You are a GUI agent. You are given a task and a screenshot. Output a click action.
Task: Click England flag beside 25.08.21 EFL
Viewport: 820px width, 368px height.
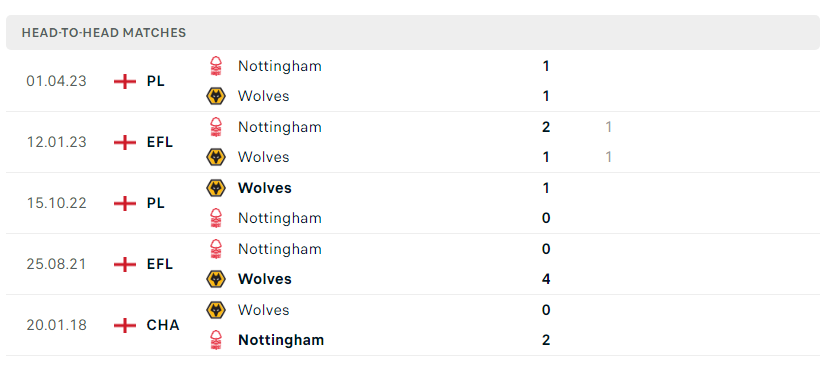point(124,264)
